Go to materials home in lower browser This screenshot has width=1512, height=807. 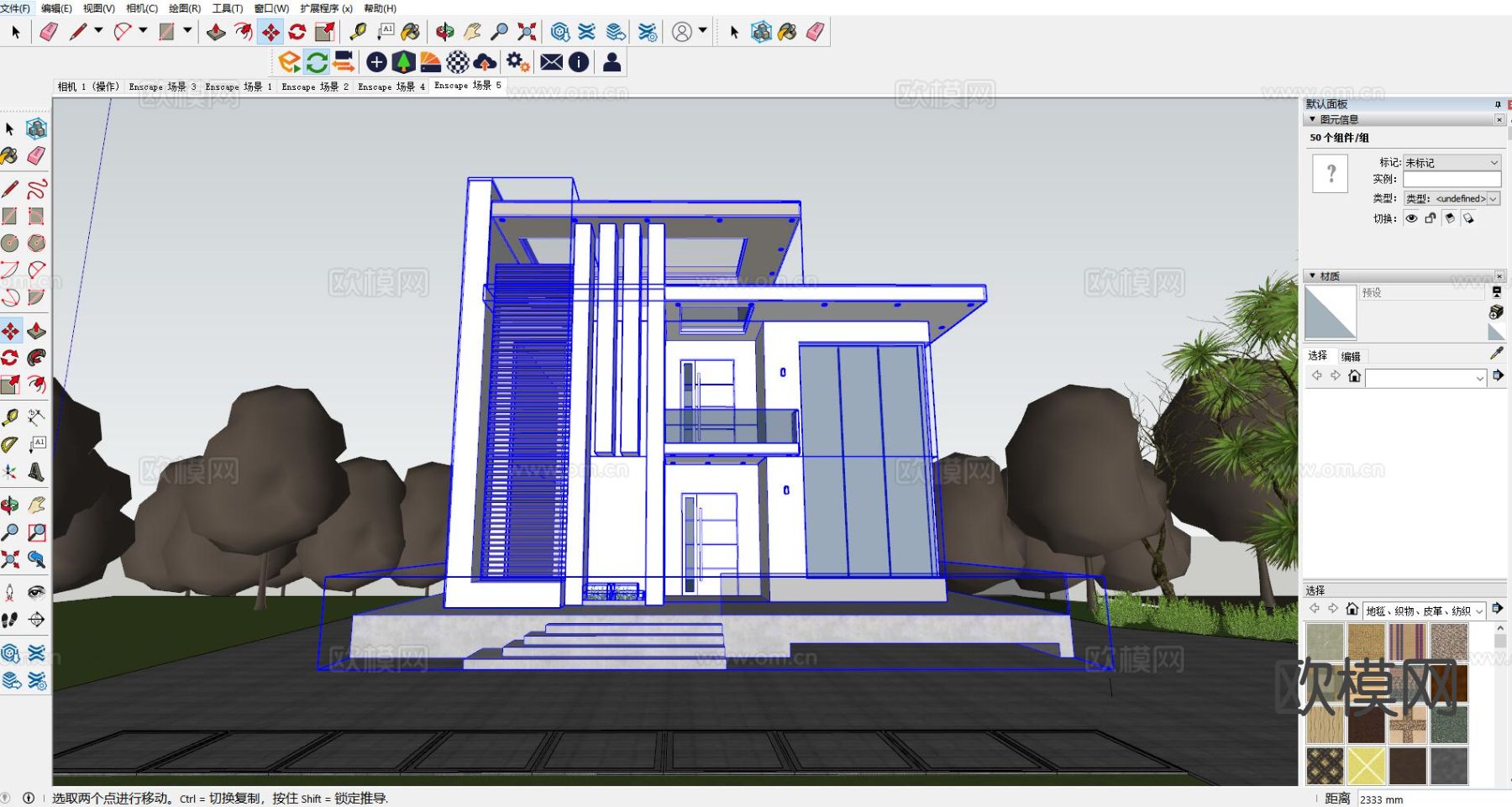[x=1352, y=609]
